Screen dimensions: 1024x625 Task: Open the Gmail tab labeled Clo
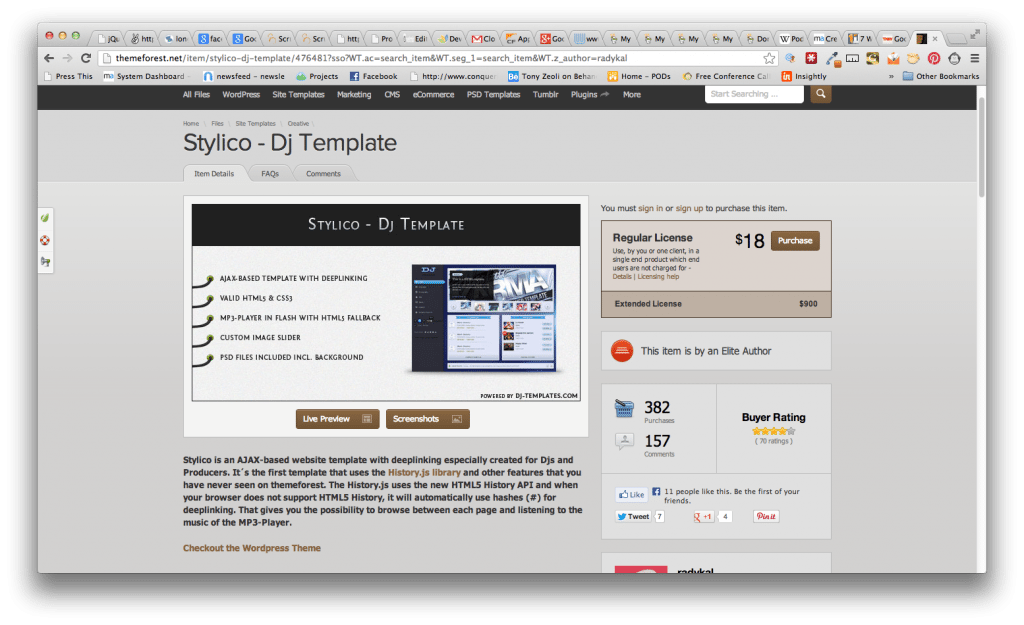click(483, 39)
